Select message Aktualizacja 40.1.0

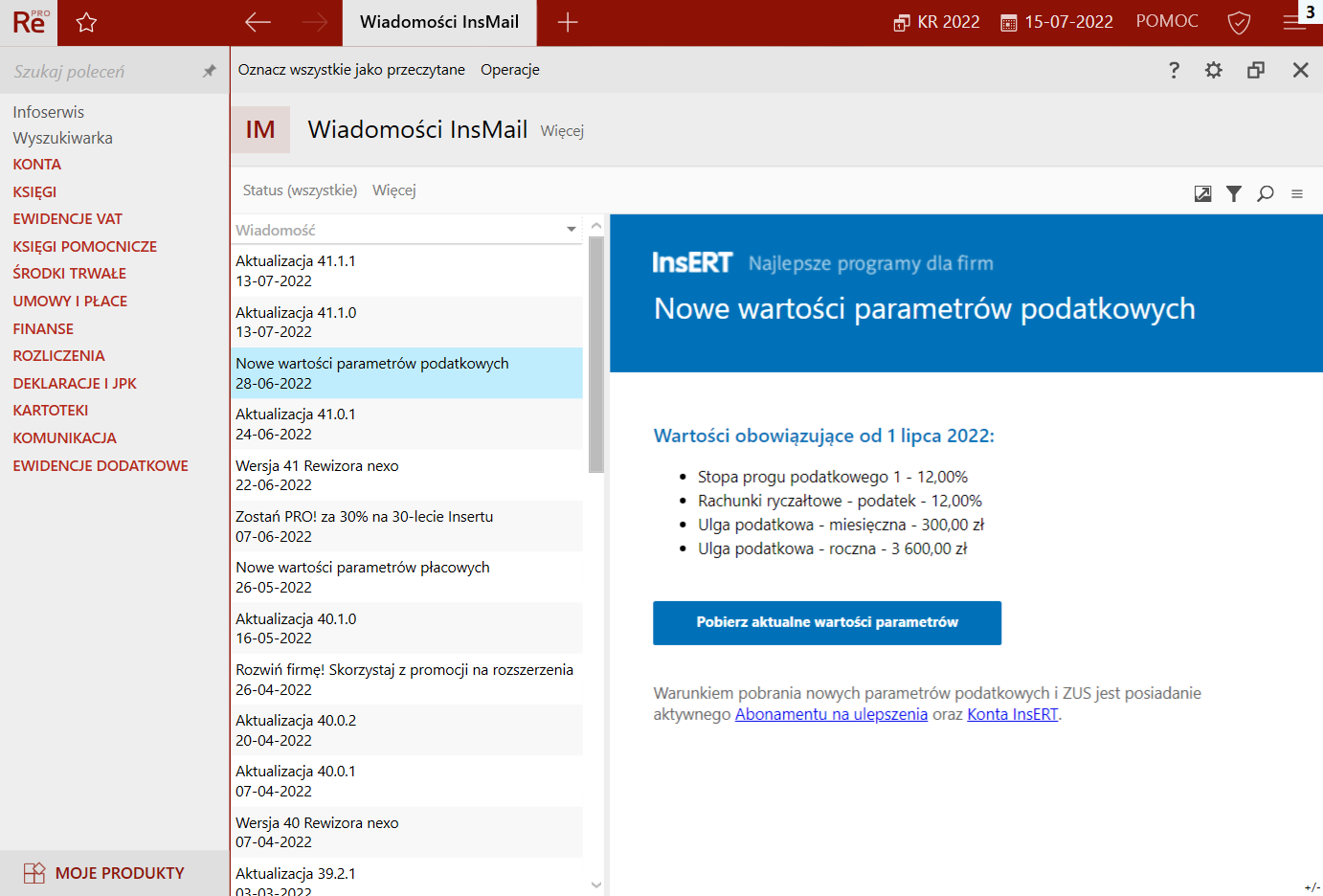point(408,629)
